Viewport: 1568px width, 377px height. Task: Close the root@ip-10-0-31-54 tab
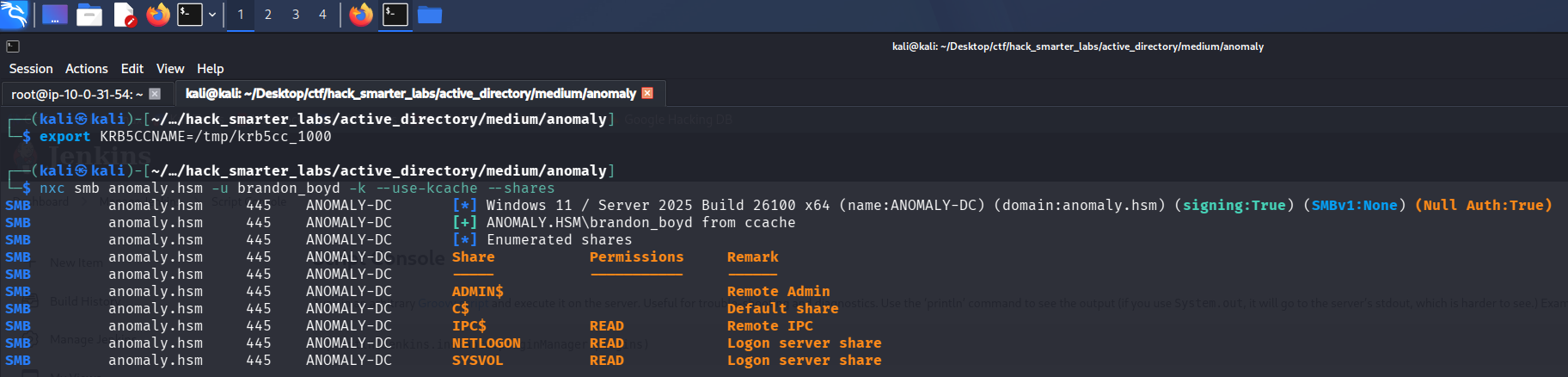(155, 94)
